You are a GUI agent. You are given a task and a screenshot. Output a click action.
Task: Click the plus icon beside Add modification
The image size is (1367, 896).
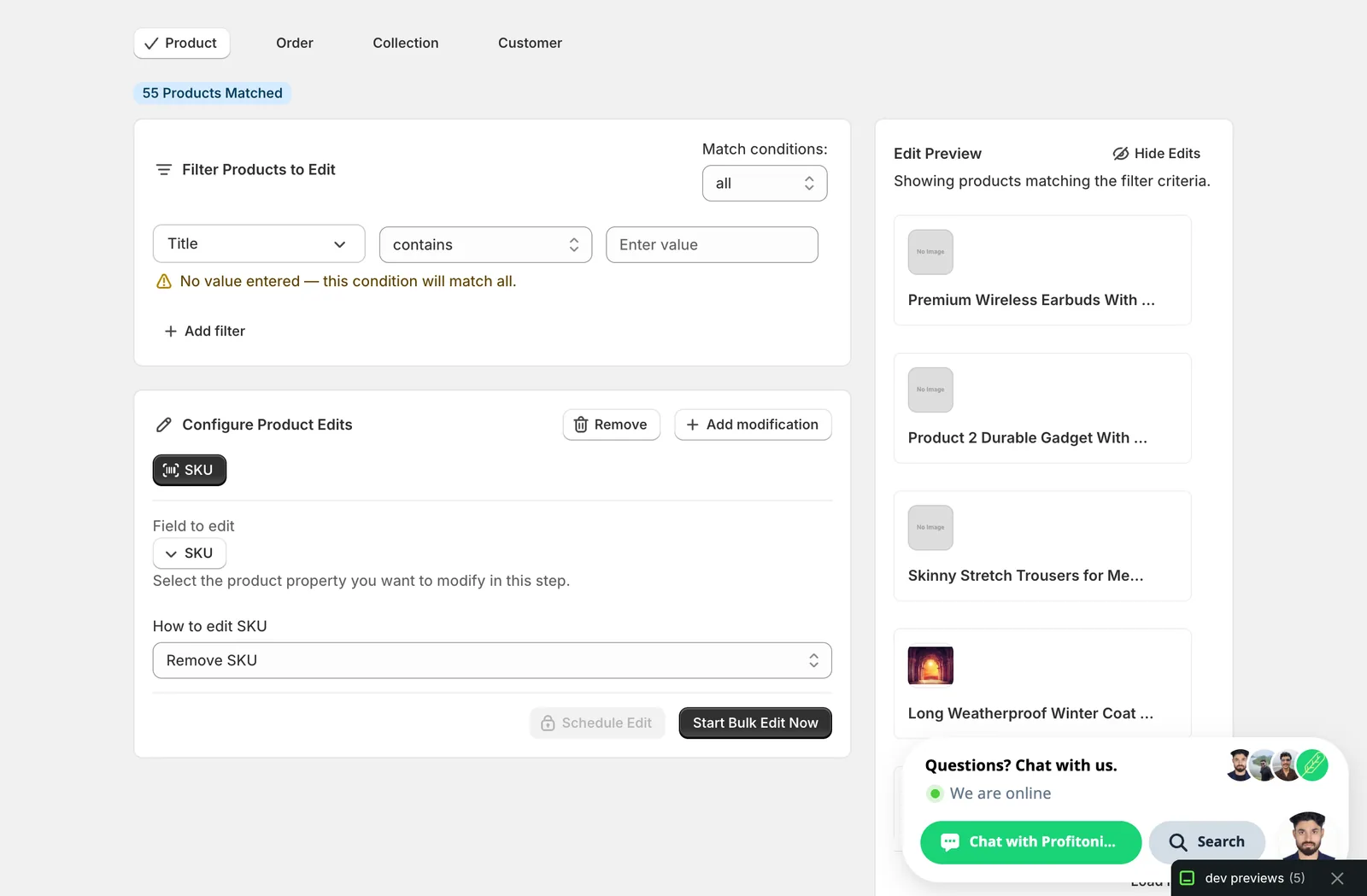[x=693, y=425]
